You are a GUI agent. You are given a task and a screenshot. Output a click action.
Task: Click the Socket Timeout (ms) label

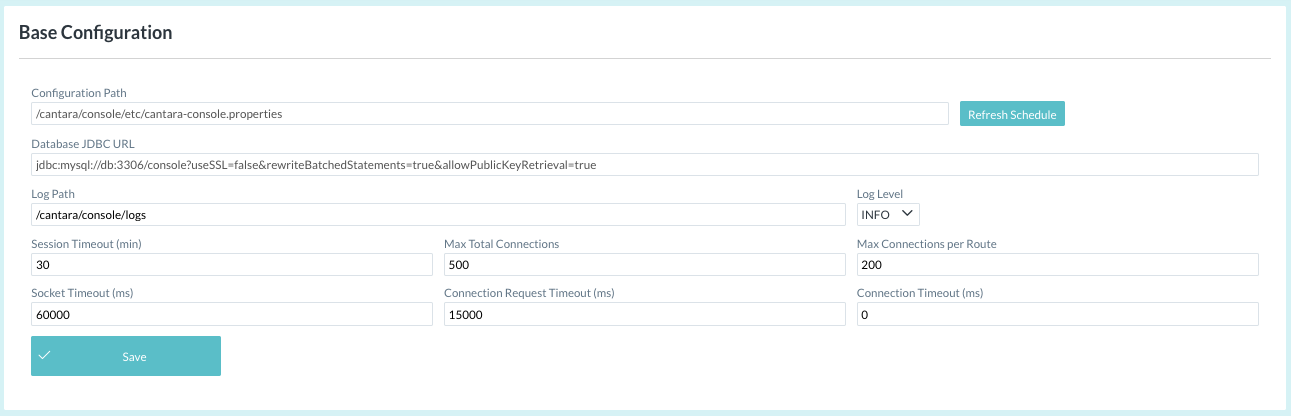[82, 294]
